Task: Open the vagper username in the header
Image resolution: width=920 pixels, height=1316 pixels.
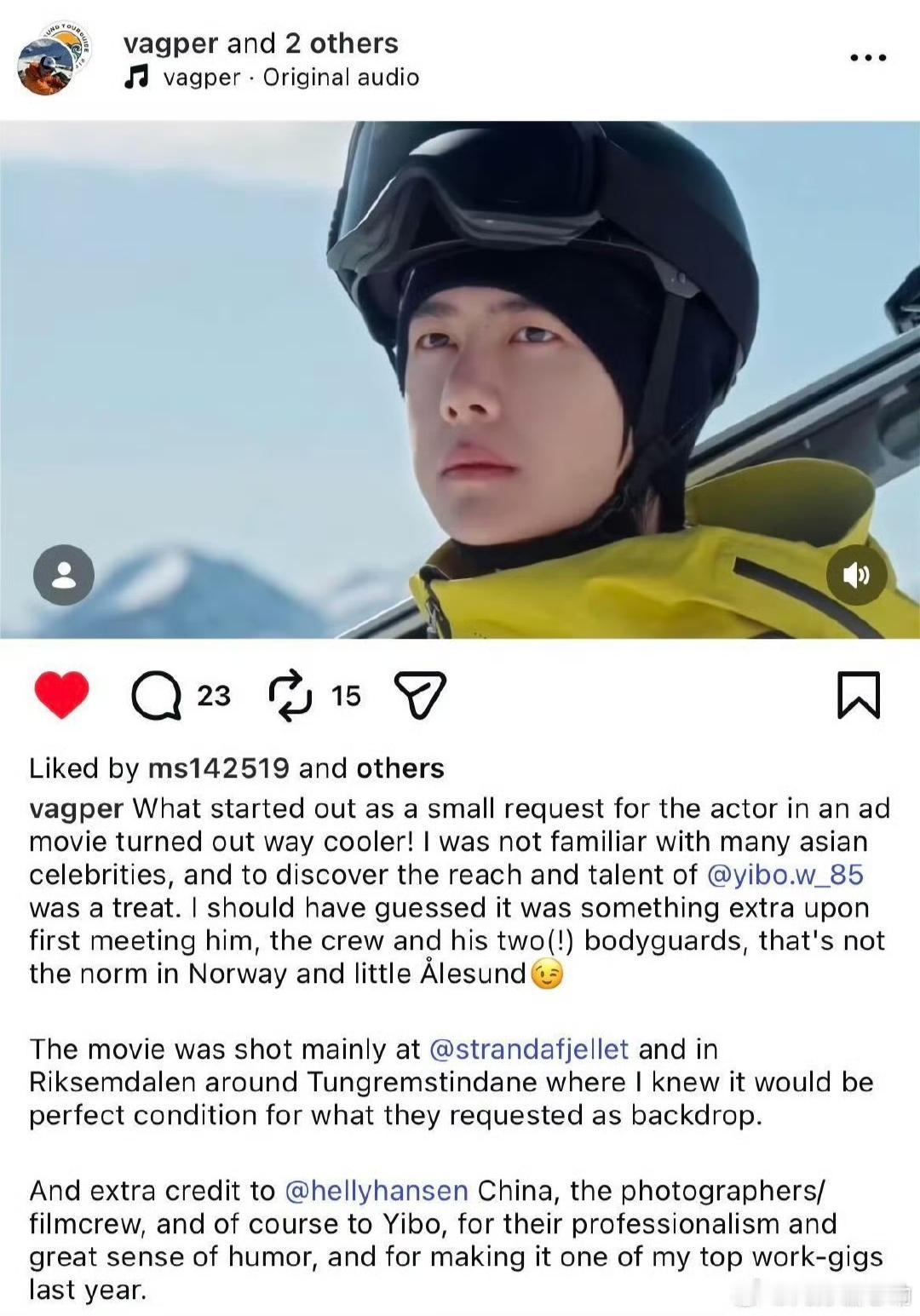Action: click(x=170, y=43)
